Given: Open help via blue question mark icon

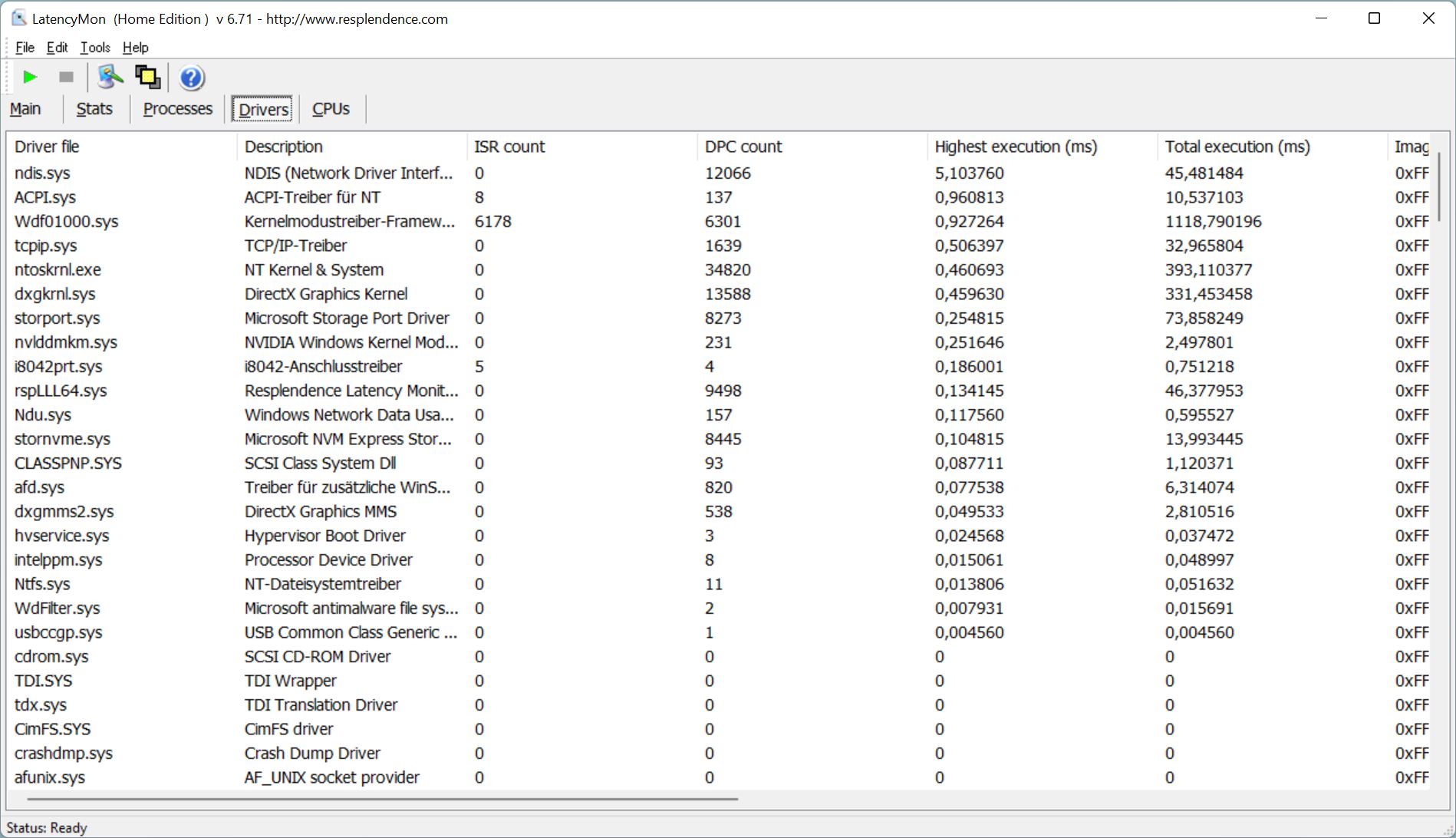Looking at the screenshot, I should click(x=192, y=78).
